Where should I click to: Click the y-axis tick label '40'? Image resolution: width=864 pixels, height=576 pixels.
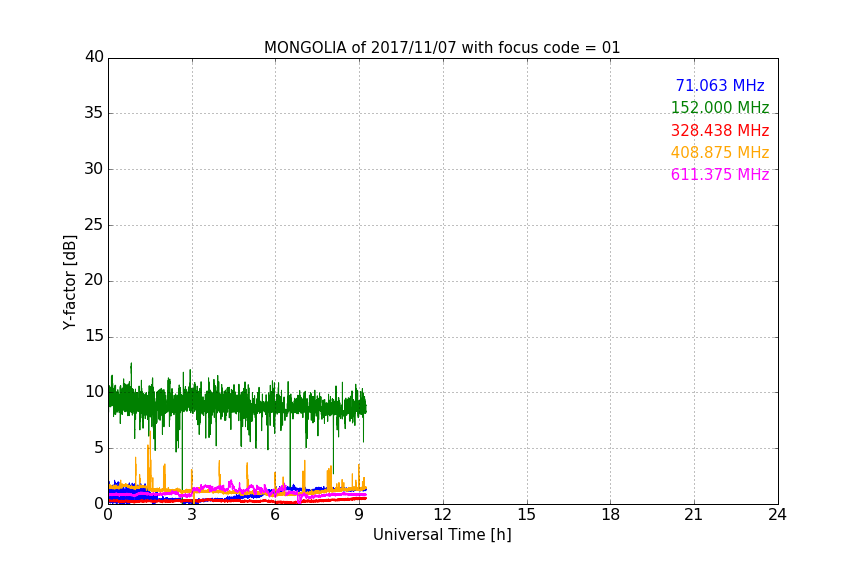(x=94, y=57)
